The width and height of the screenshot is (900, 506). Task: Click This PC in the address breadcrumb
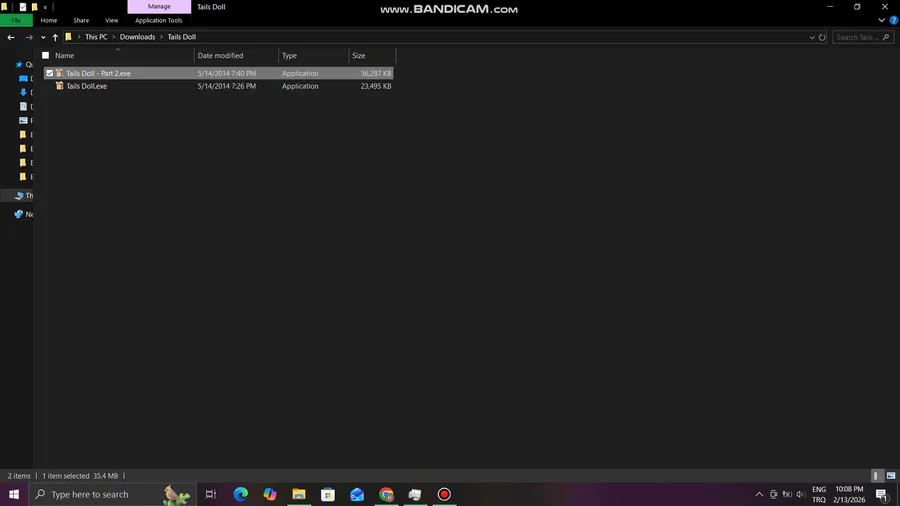[96, 37]
